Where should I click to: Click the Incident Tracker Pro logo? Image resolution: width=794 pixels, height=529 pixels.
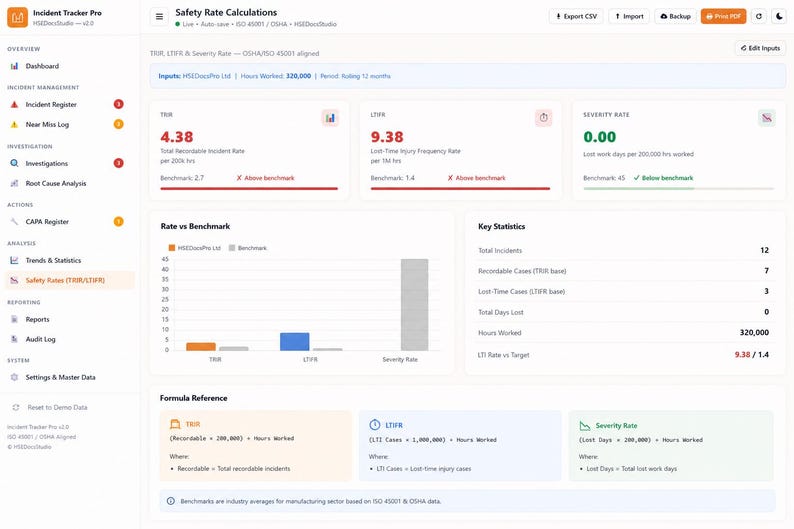[17, 17]
